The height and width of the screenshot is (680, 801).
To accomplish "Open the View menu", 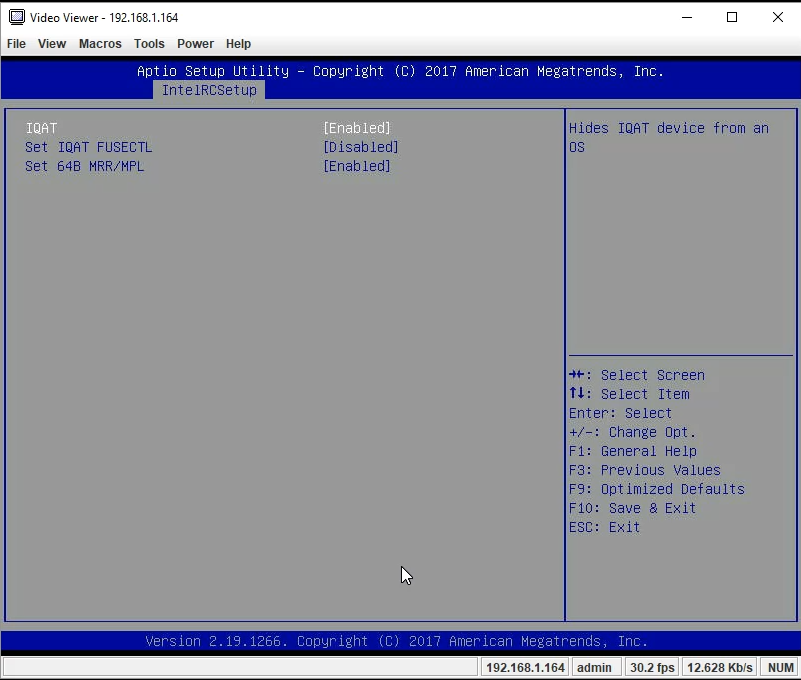I will click(x=52, y=44).
